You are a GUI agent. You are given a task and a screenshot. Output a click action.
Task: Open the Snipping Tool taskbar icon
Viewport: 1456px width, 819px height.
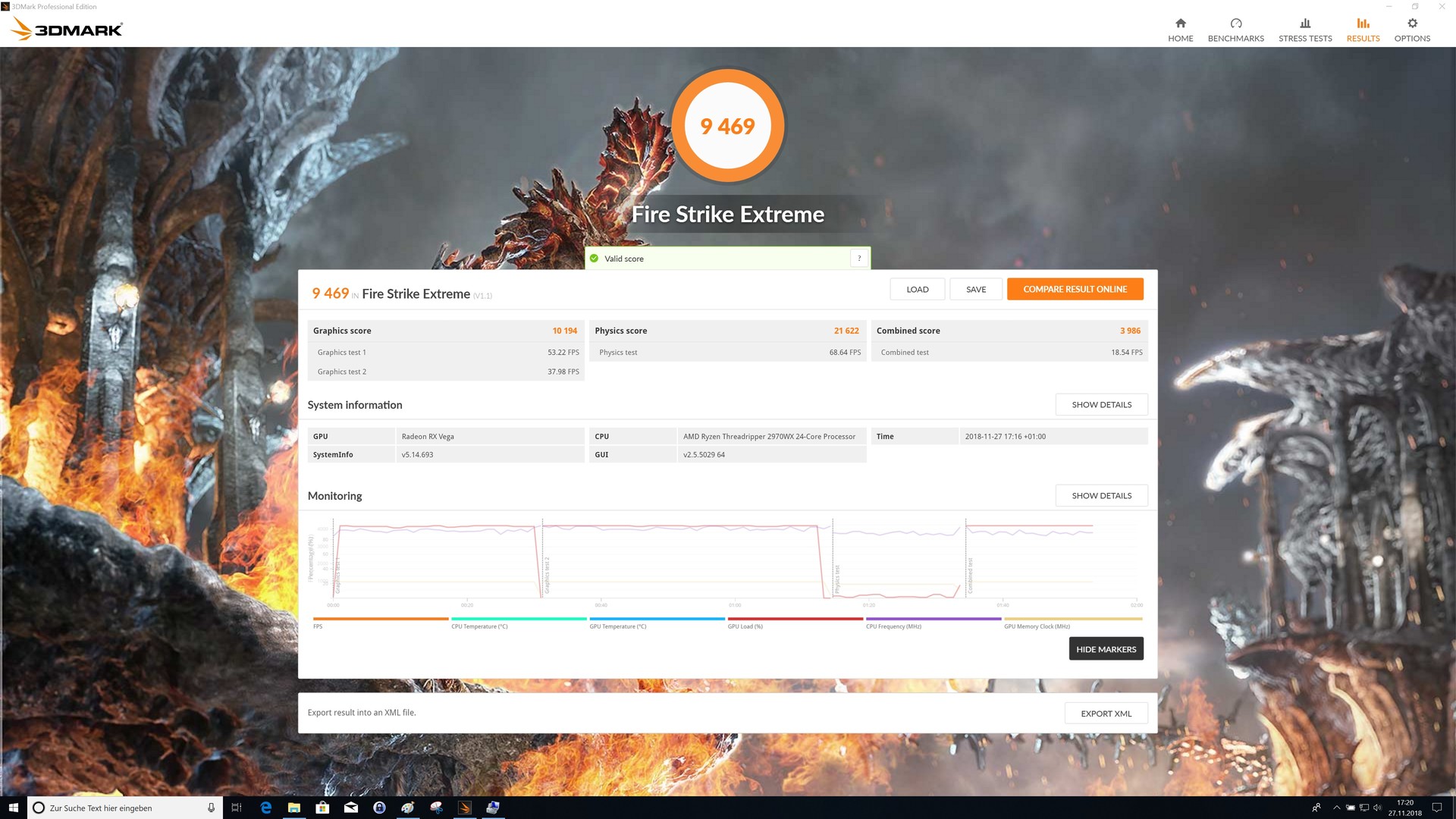coord(436,808)
